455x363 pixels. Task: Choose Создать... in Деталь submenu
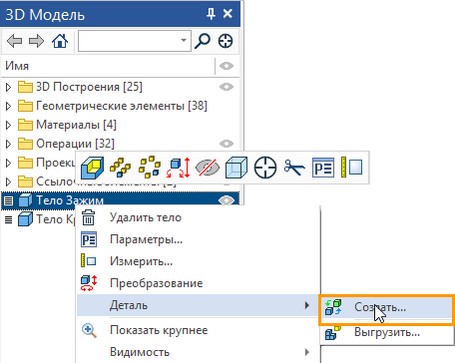pos(387,307)
